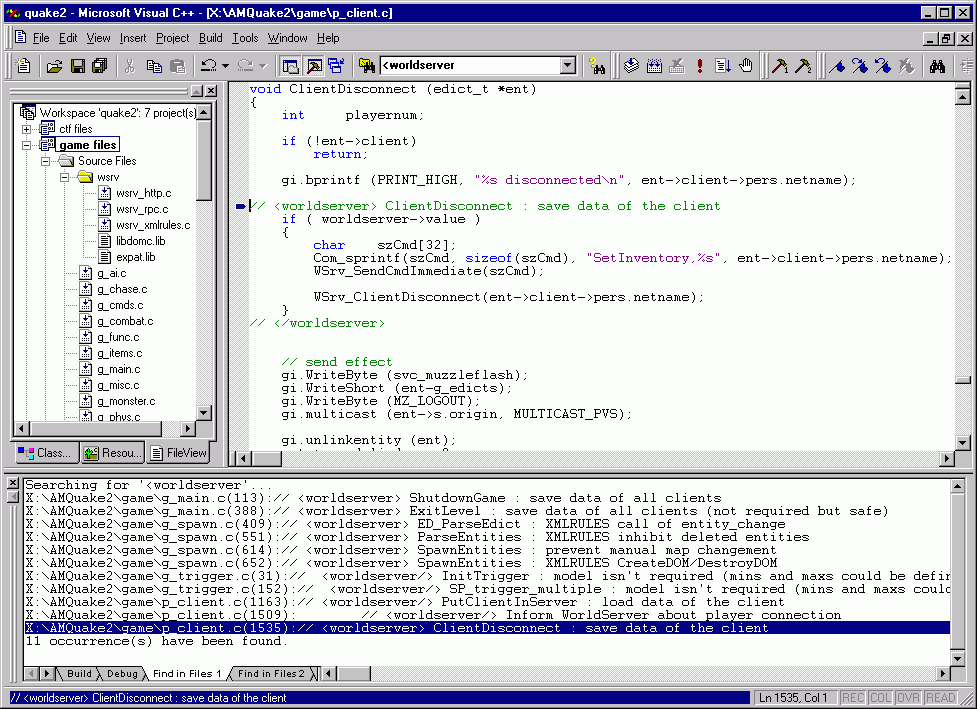Toggle breakpoint using the hand icon
This screenshot has width=977, height=709.
click(x=746, y=65)
